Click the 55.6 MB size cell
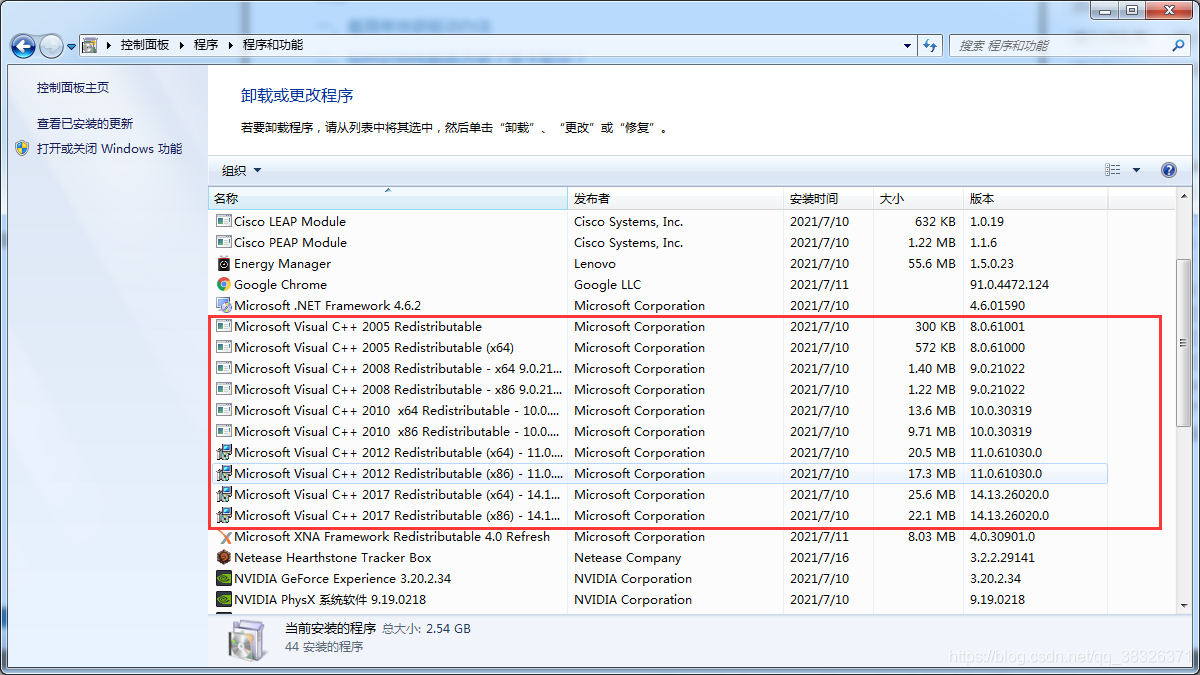 [x=932, y=264]
